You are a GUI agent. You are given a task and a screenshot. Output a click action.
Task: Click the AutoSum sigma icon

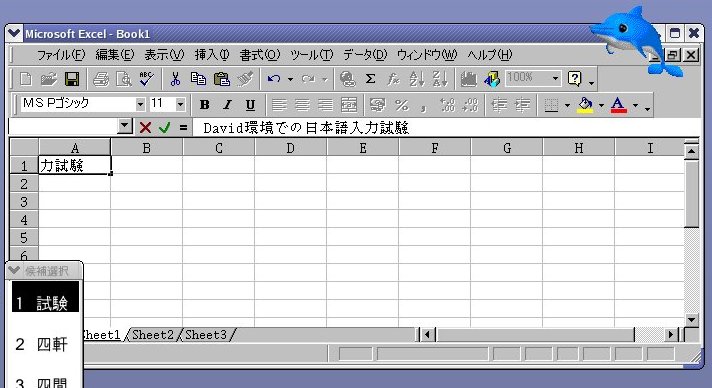click(x=371, y=79)
